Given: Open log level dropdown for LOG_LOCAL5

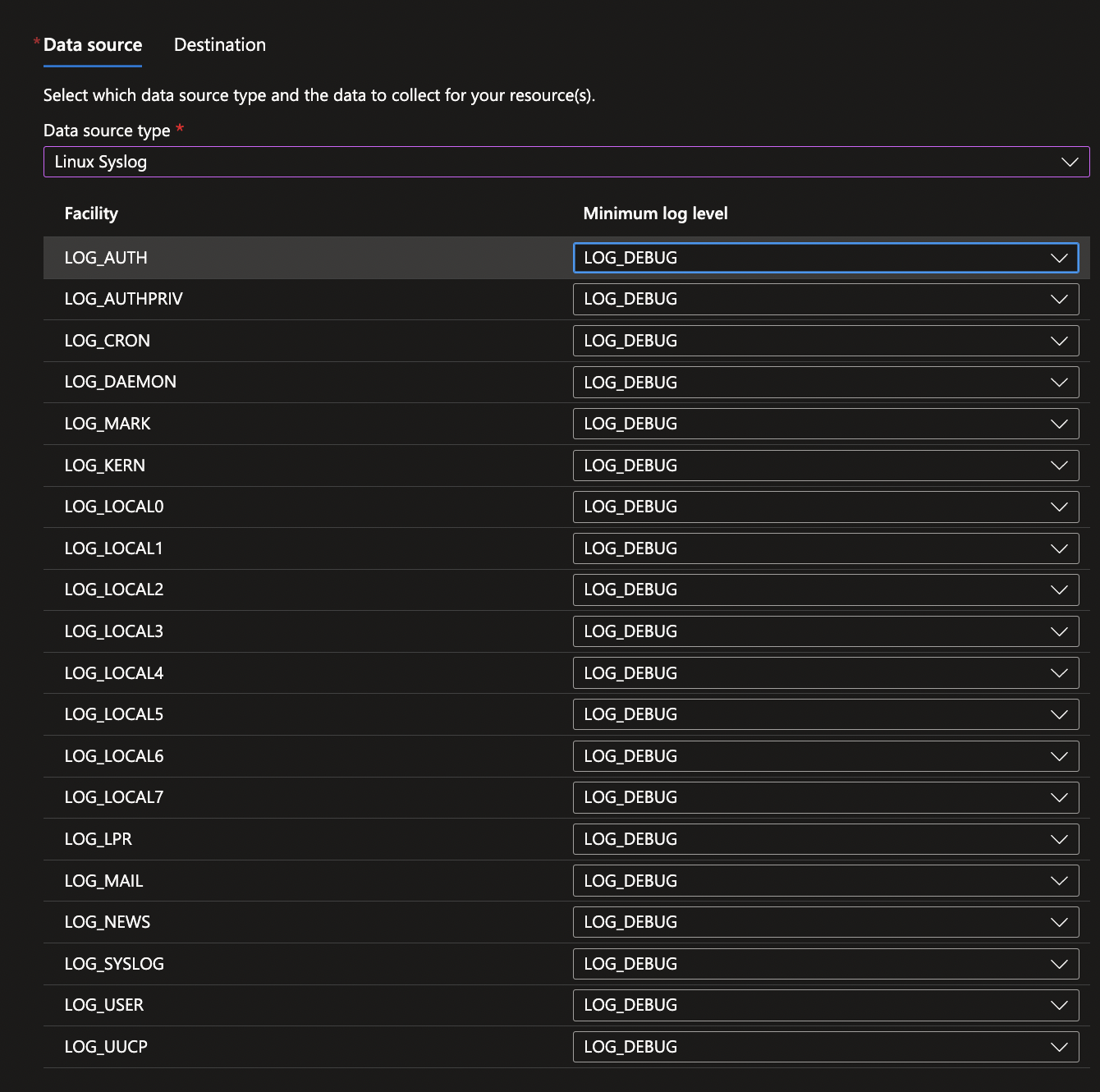Looking at the screenshot, I should coord(826,714).
